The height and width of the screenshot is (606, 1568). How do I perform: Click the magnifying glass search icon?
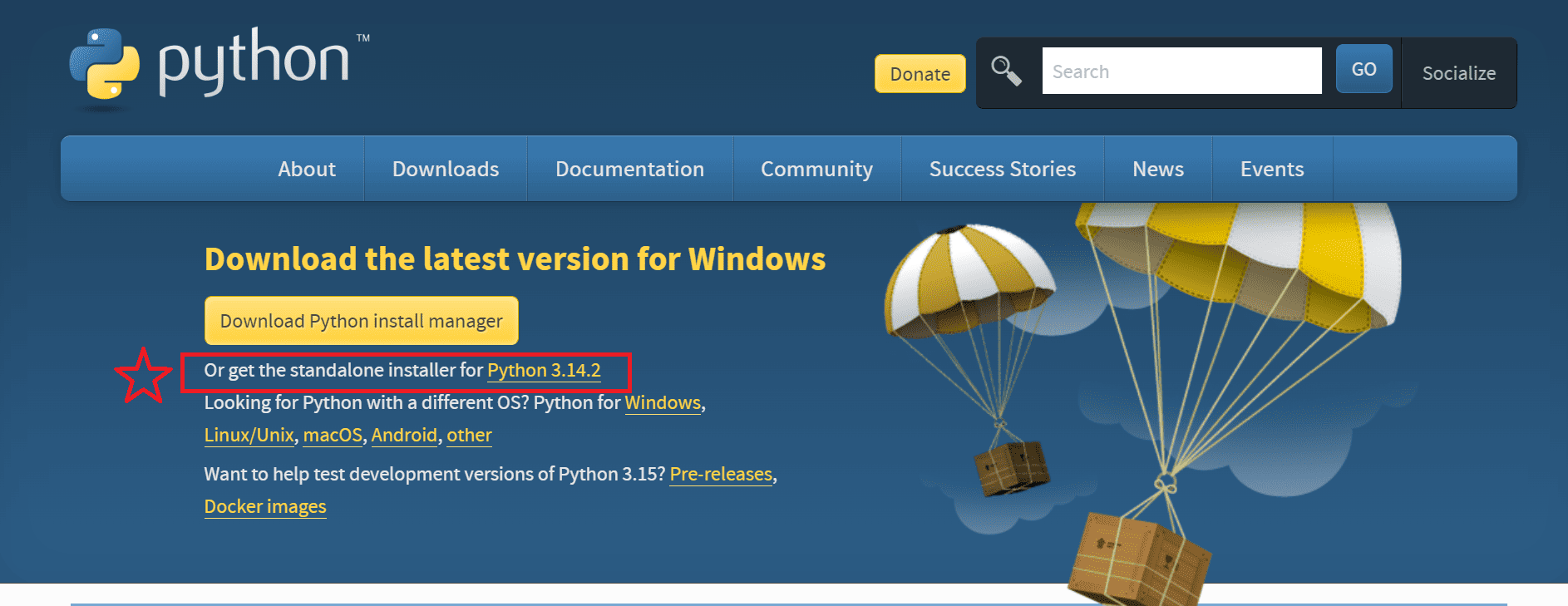1006,71
